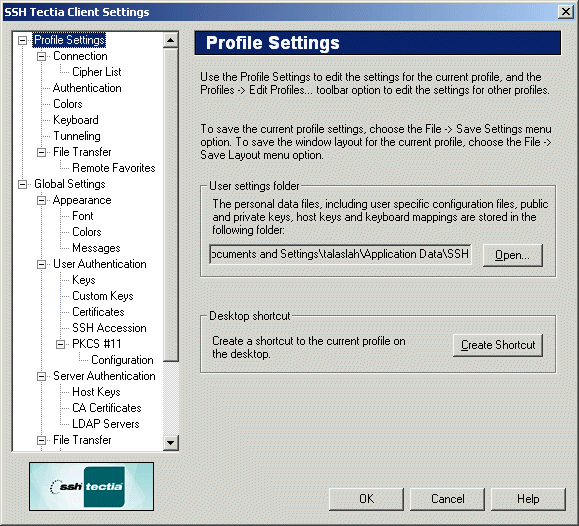Select the Tunneling tree item
This screenshot has height=526, width=579.
[77, 136]
